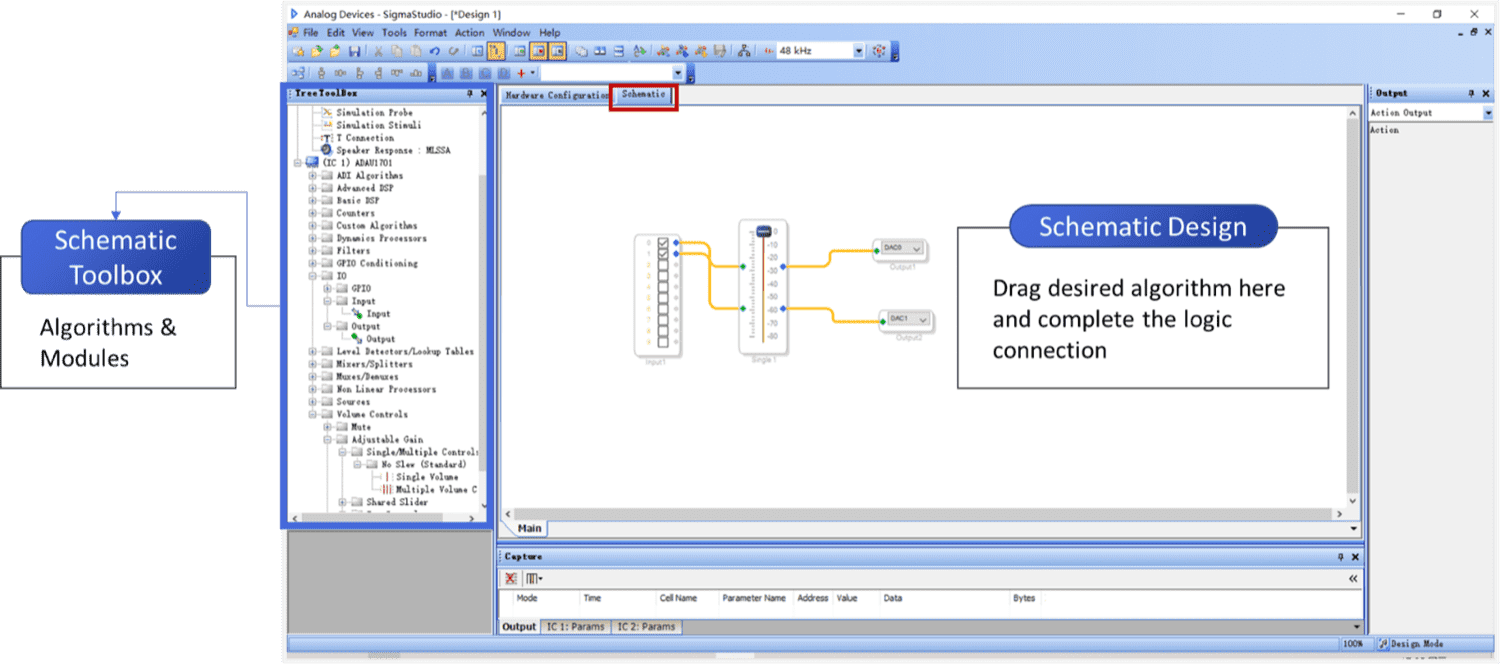Select the Cut icon in the toolbar
Screen dimensions: 1500x664
[x=378, y=51]
